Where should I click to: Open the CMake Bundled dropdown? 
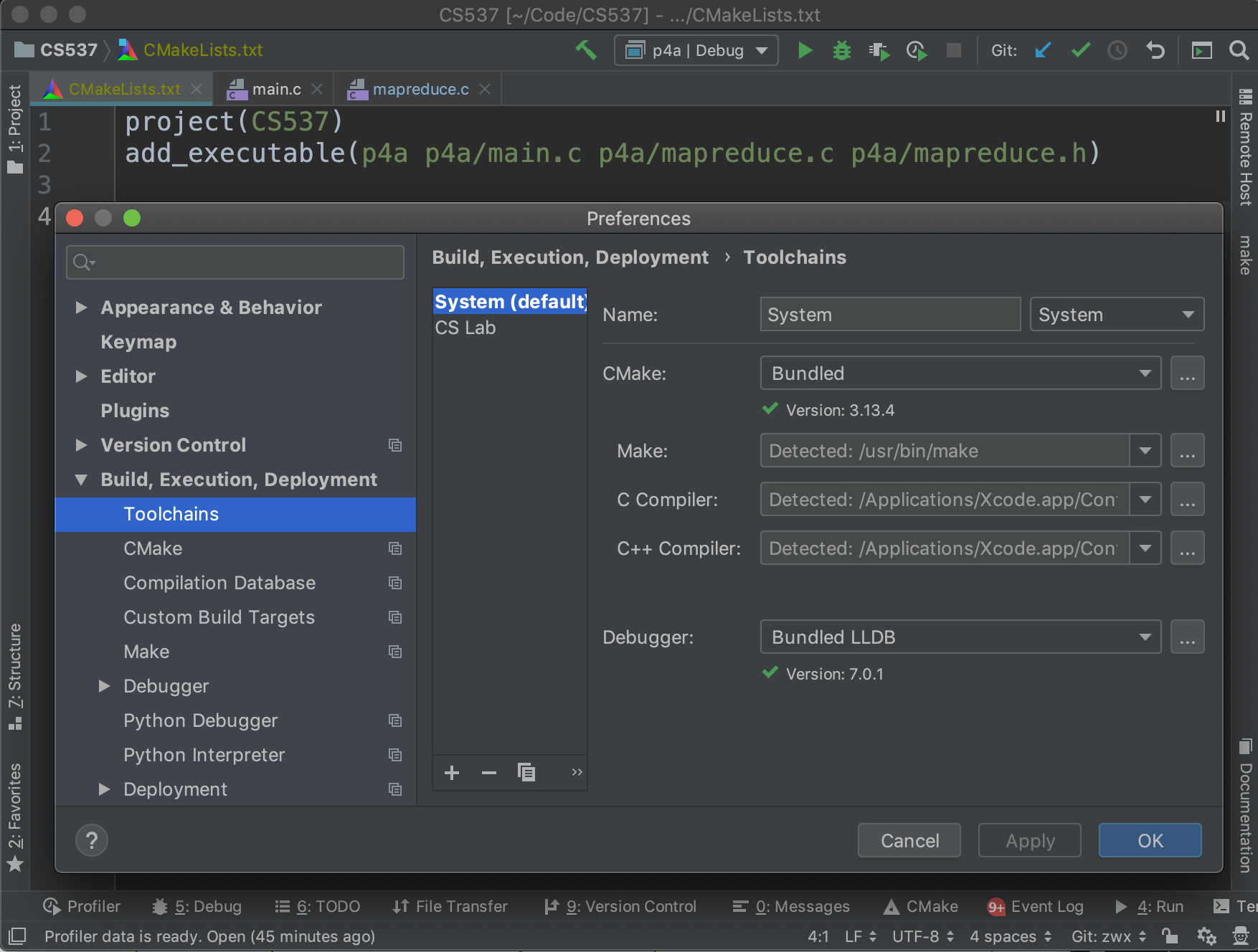[960, 373]
